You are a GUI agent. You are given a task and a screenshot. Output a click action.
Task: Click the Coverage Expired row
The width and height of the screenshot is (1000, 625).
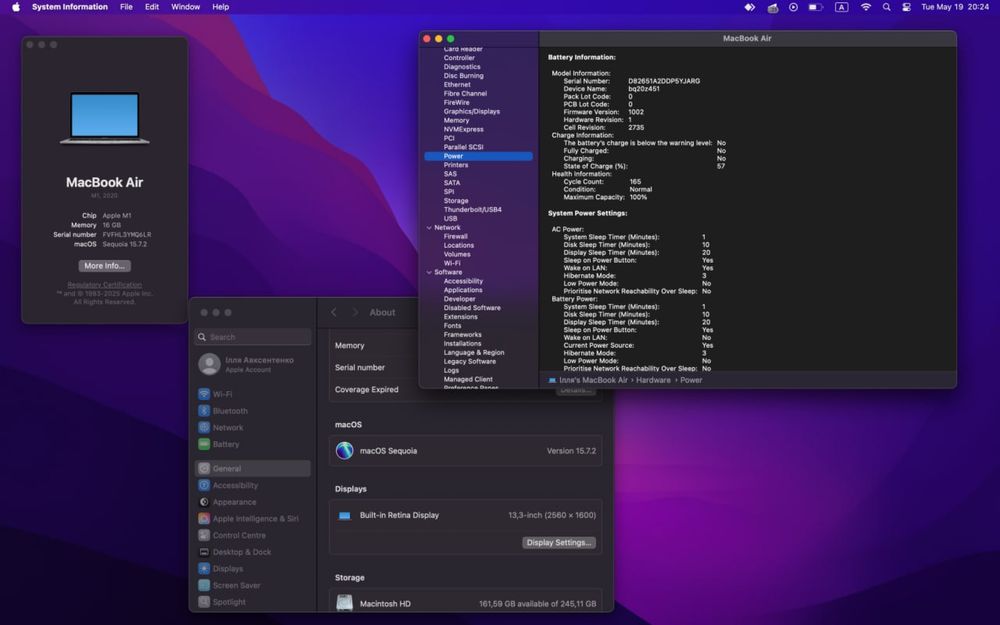point(465,390)
